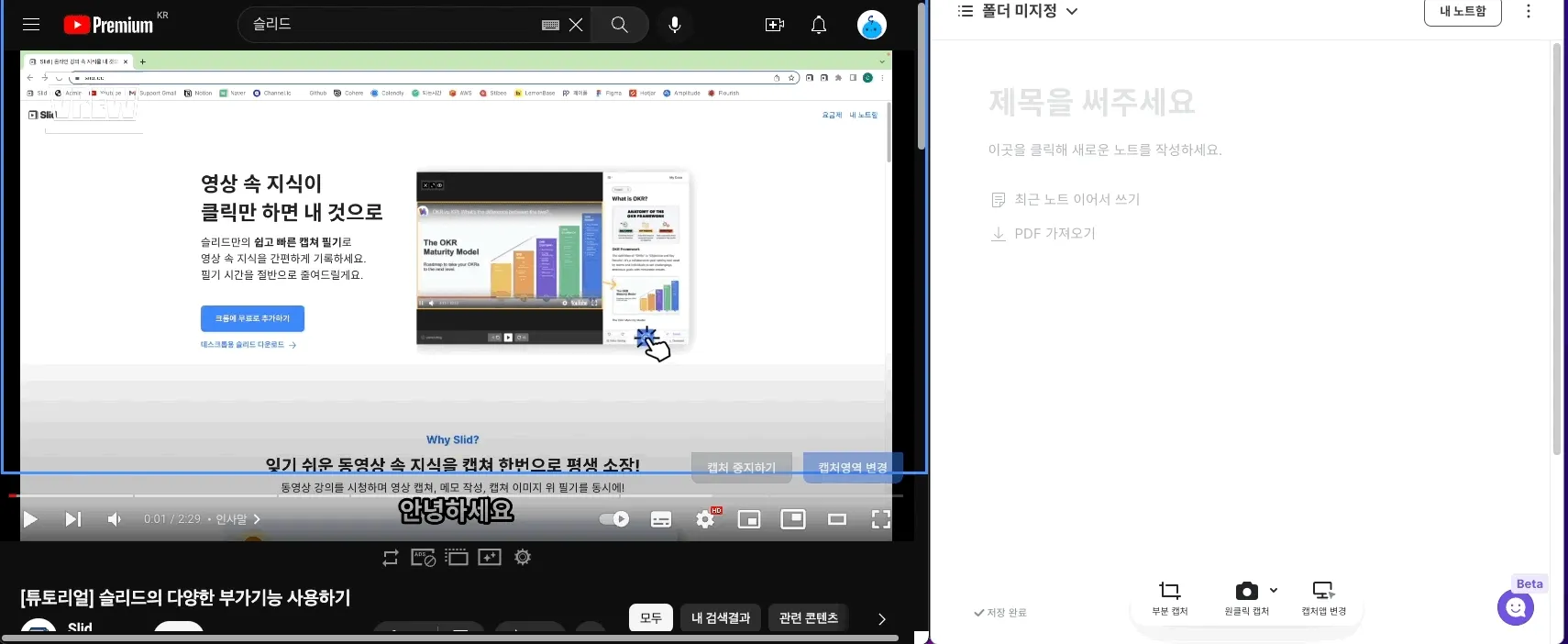Toggle video subtitles captions
This screenshot has width=1568, height=644.
tap(661, 519)
